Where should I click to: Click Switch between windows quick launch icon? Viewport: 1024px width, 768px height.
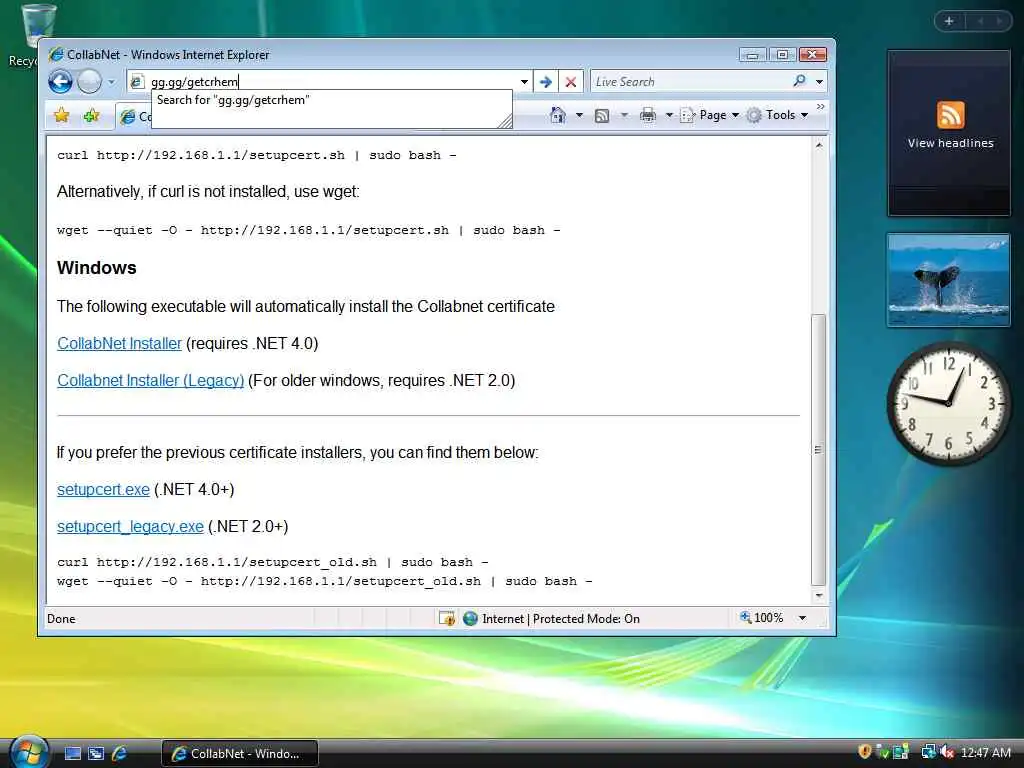(x=96, y=754)
